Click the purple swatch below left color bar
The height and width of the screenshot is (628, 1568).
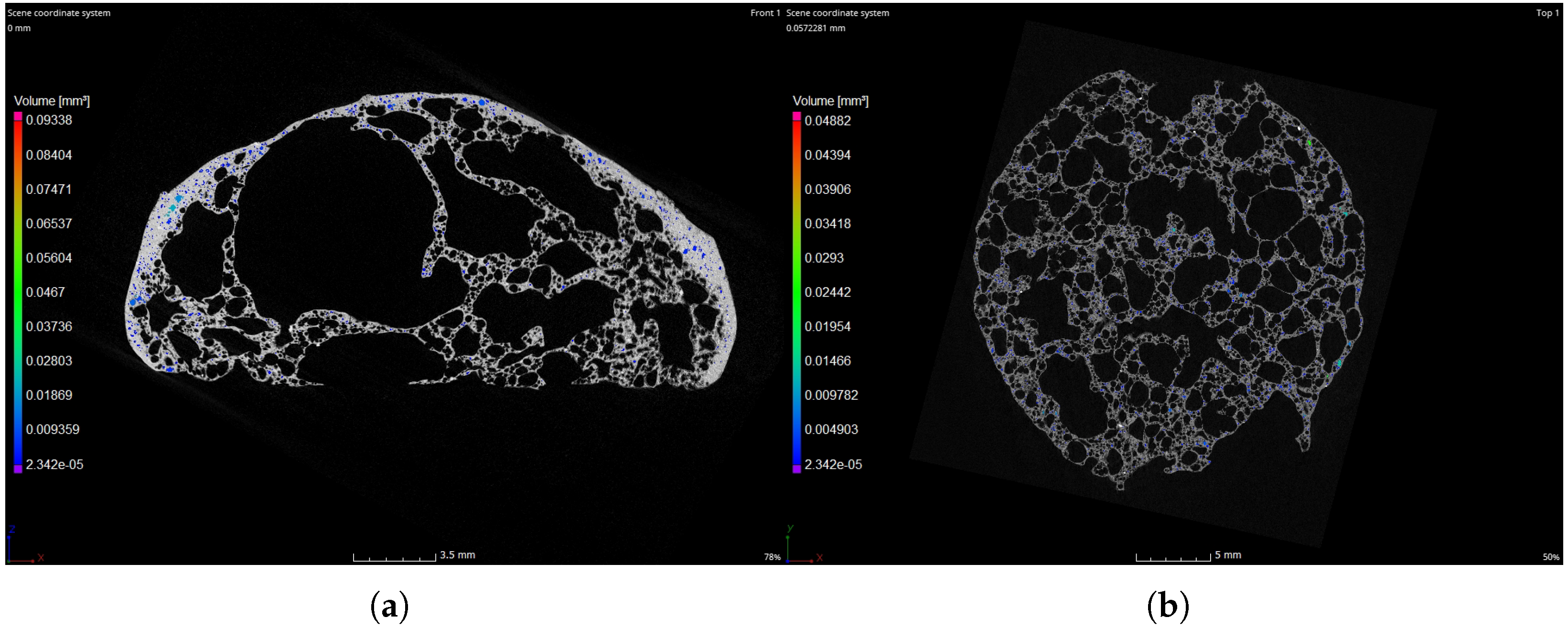(x=18, y=468)
